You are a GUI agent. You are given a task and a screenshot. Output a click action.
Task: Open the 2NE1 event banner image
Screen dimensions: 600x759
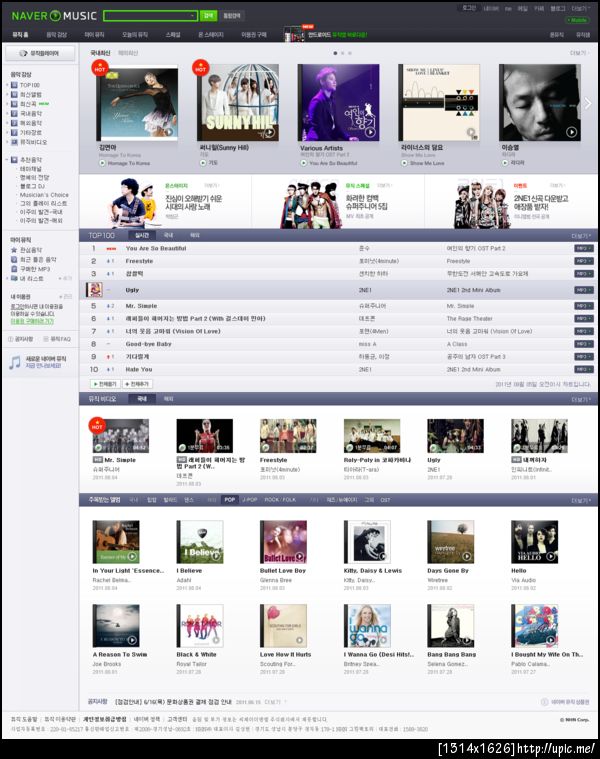point(481,203)
